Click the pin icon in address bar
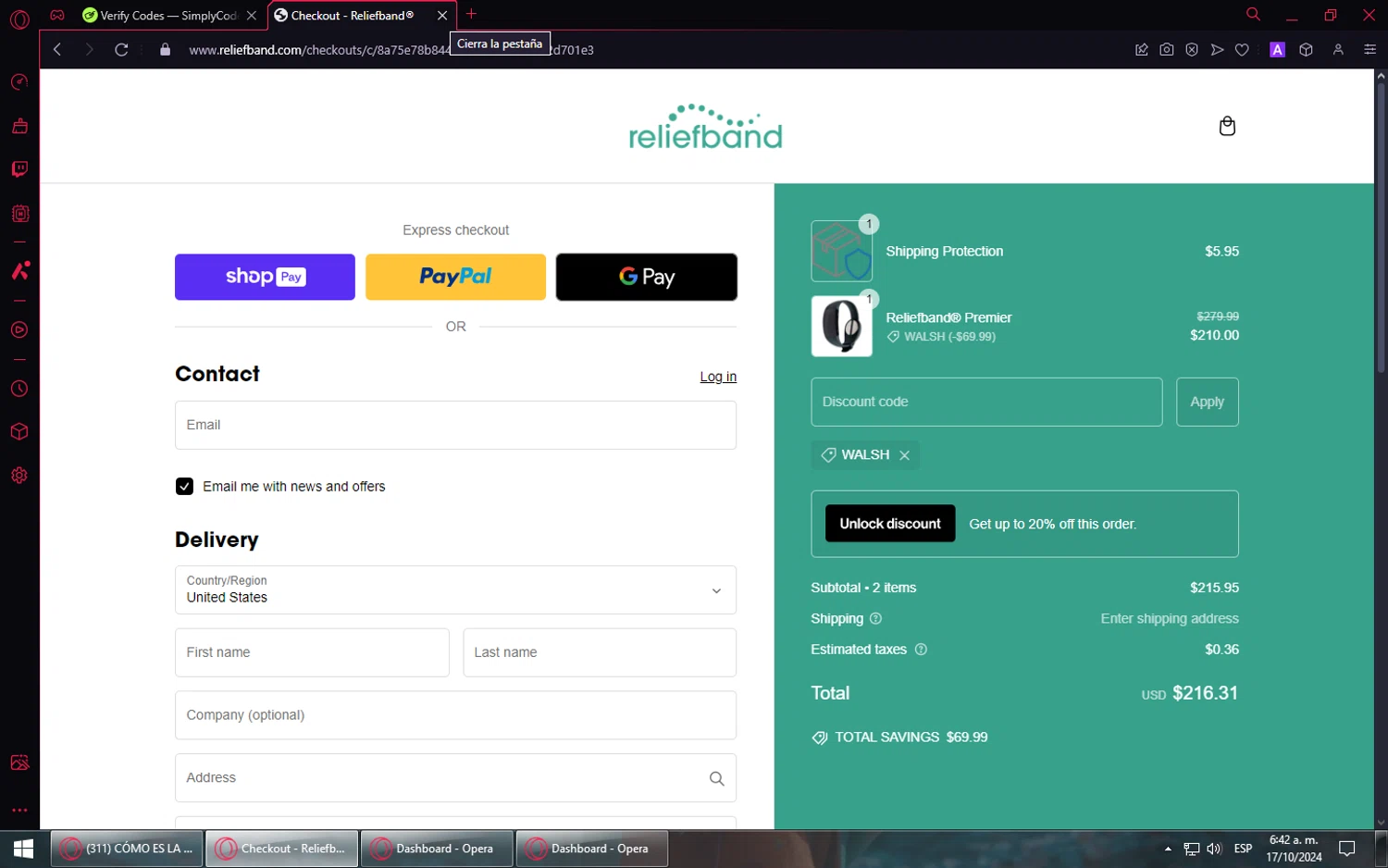The image size is (1388, 868). tap(1142, 50)
